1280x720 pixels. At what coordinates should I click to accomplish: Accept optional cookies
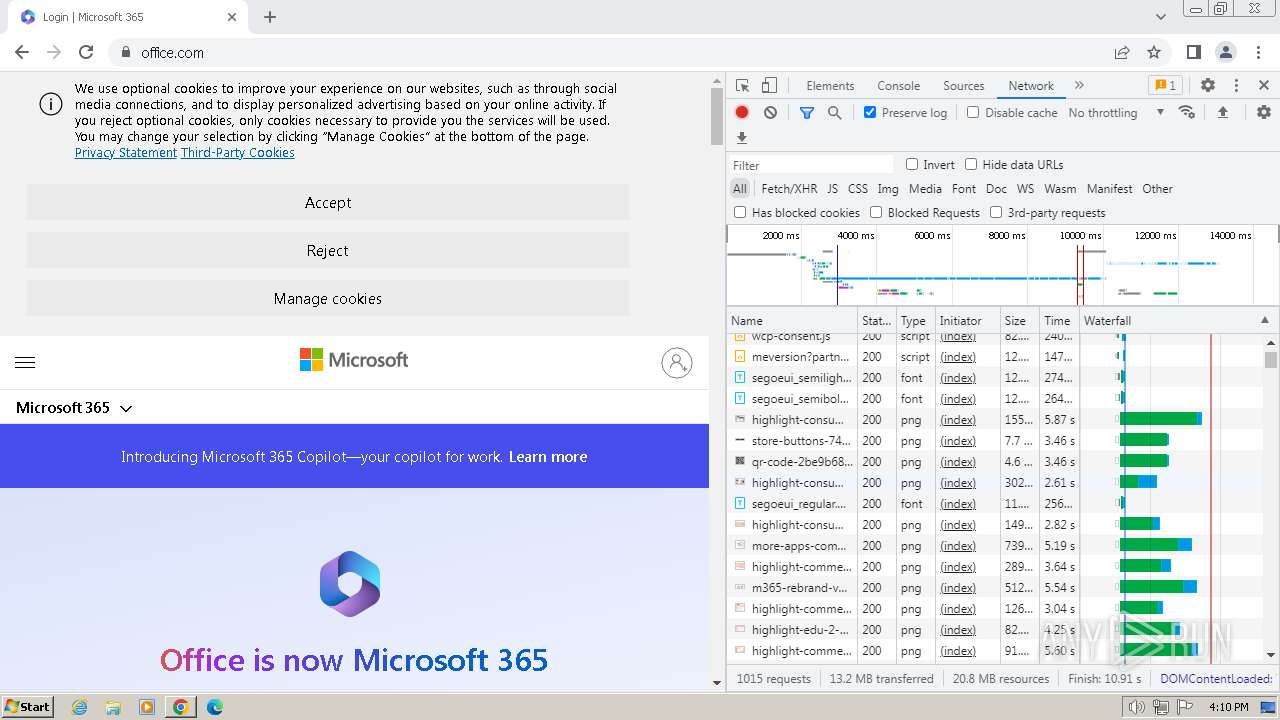(328, 202)
